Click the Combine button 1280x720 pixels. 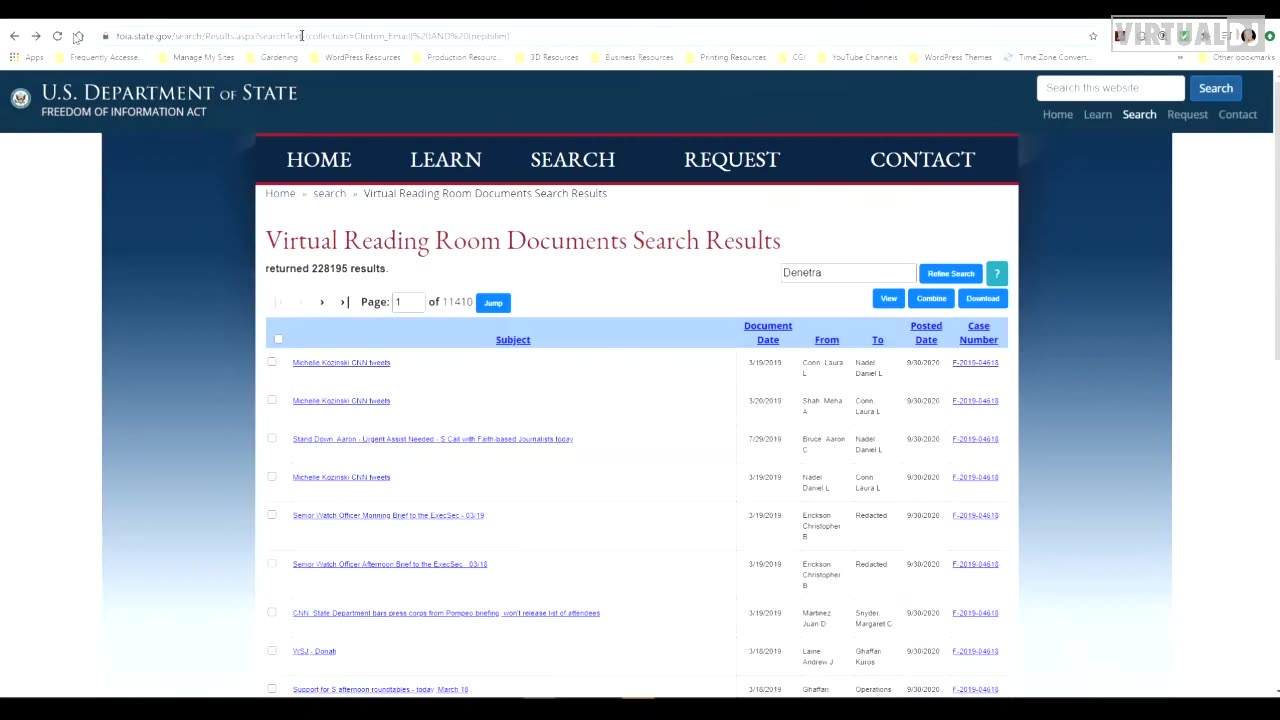(931, 298)
